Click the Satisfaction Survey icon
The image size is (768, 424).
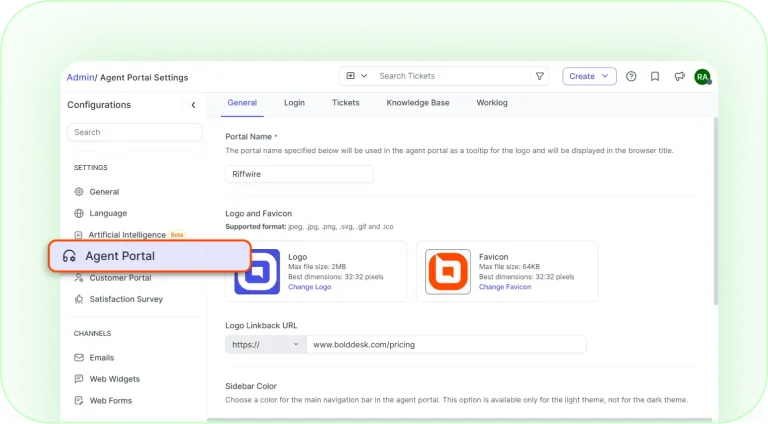coord(79,299)
